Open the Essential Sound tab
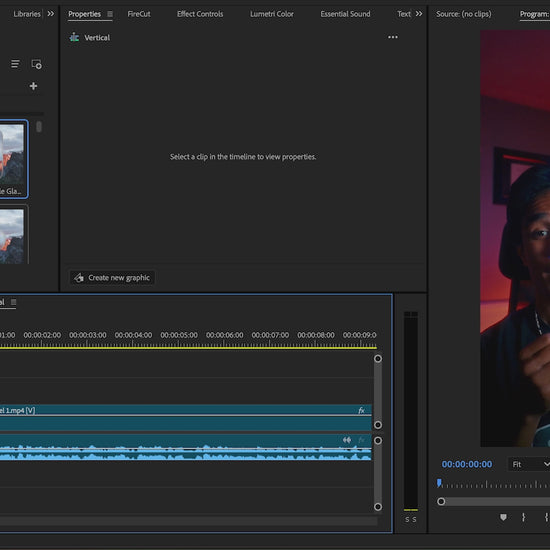550x550 pixels. point(345,14)
